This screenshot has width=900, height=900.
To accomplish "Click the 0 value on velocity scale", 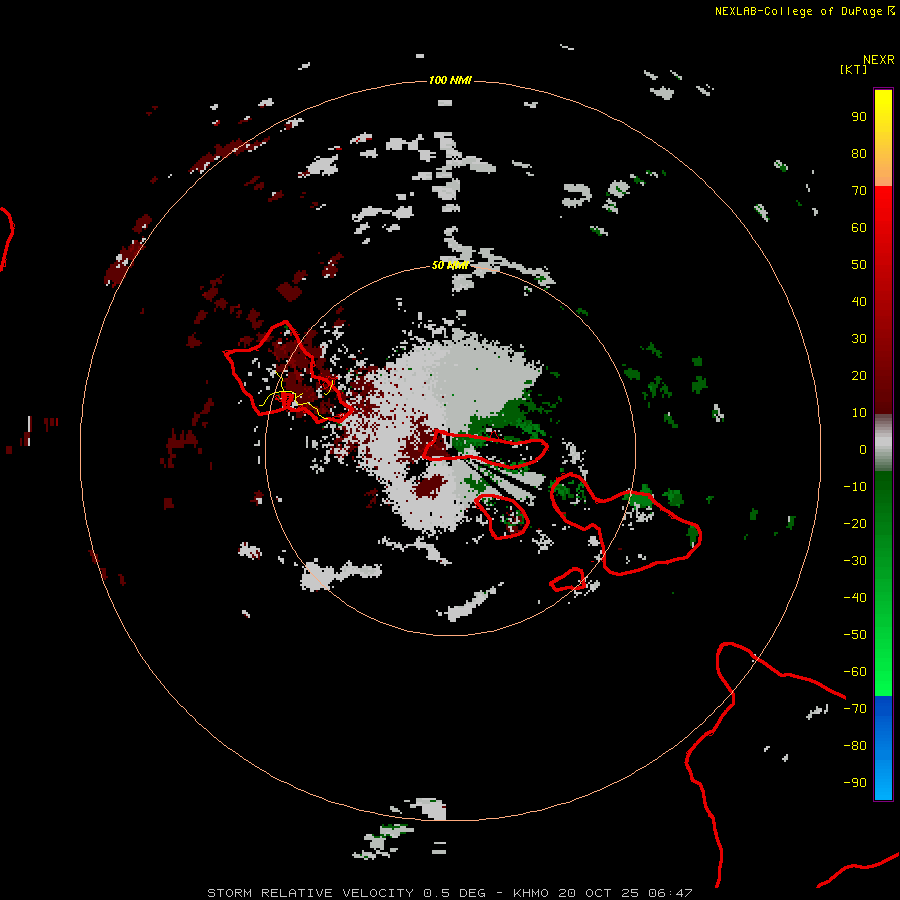I will click(x=863, y=449).
